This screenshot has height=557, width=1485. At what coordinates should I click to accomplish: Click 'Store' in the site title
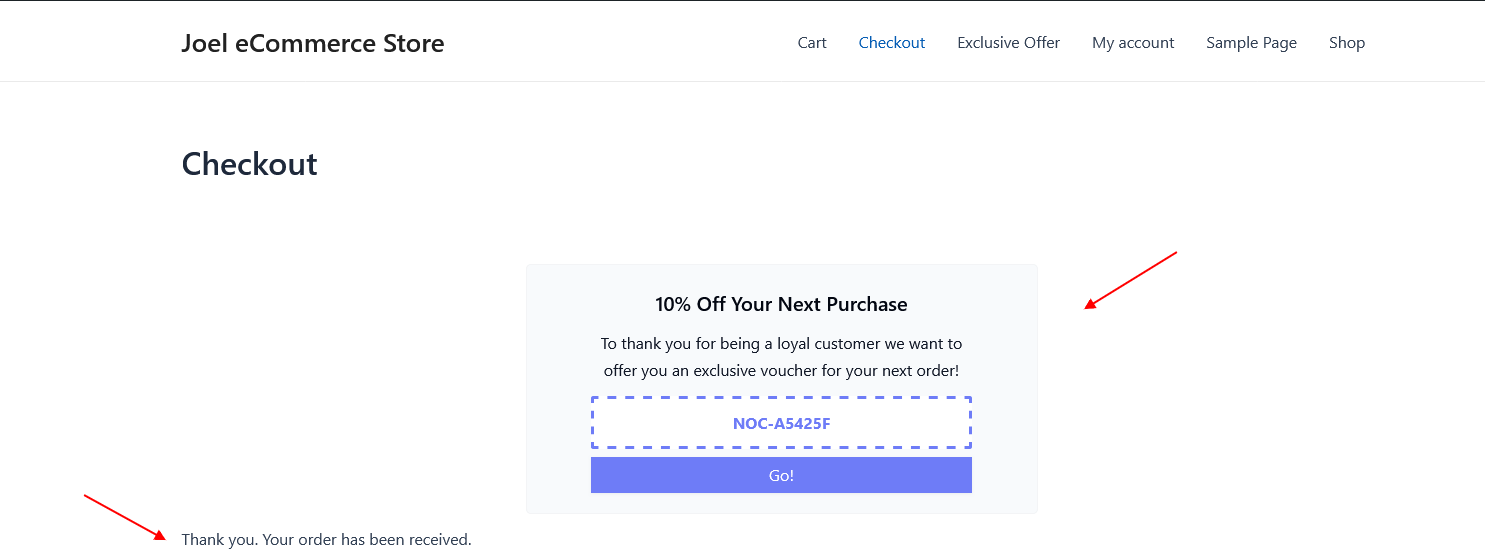coord(412,44)
